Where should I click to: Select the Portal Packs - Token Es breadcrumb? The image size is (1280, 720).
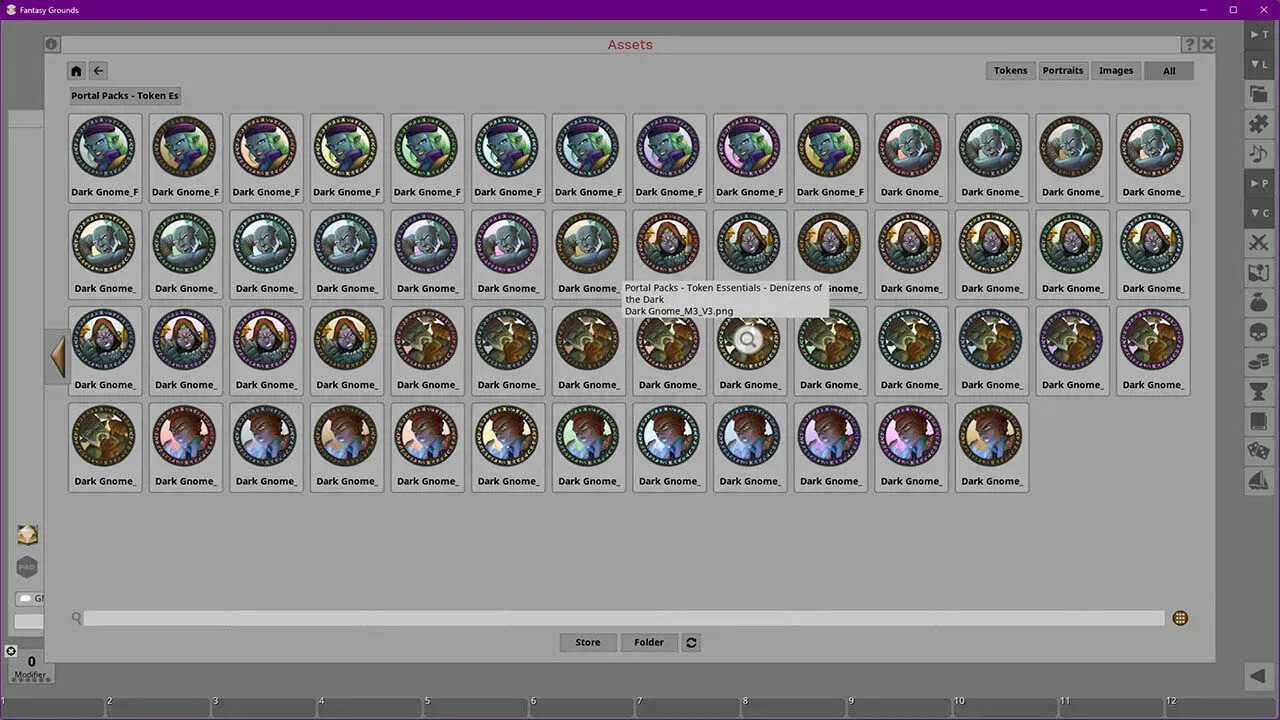click(x=124, y=95)
